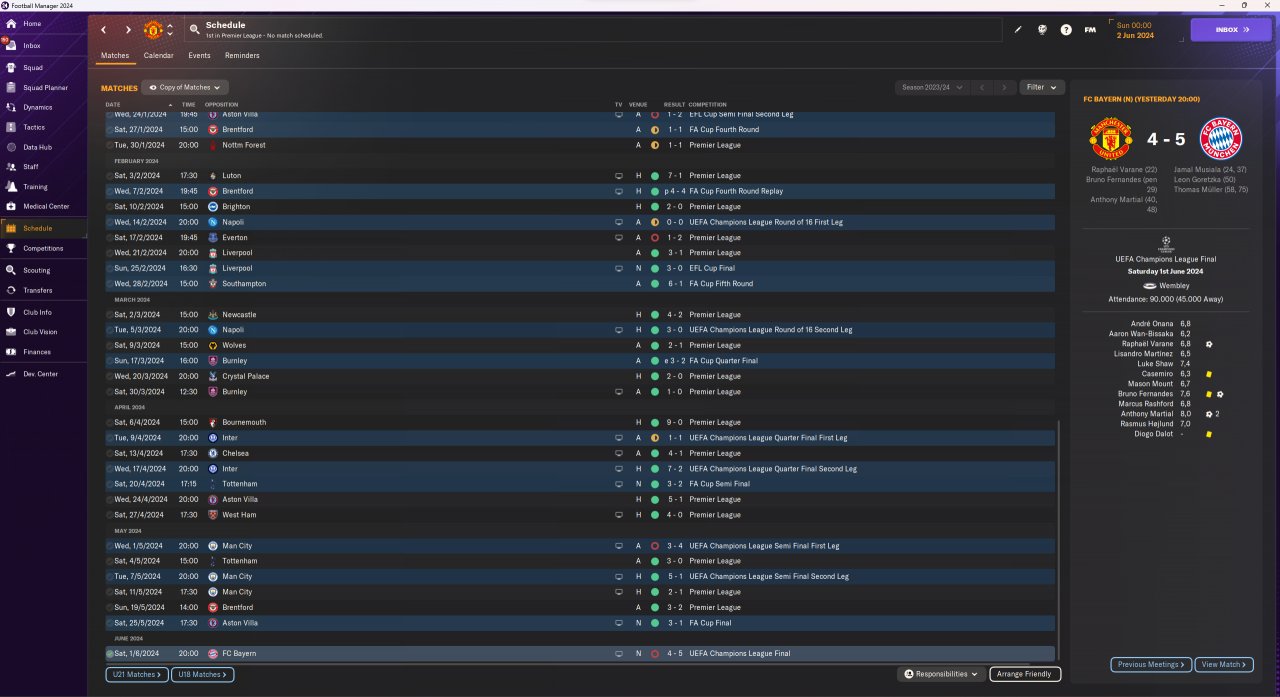Open the Tactics screen
Image resolution: width=1280 pixels, height=697 pixels.
pyautogui.click(x=34, y=127)
